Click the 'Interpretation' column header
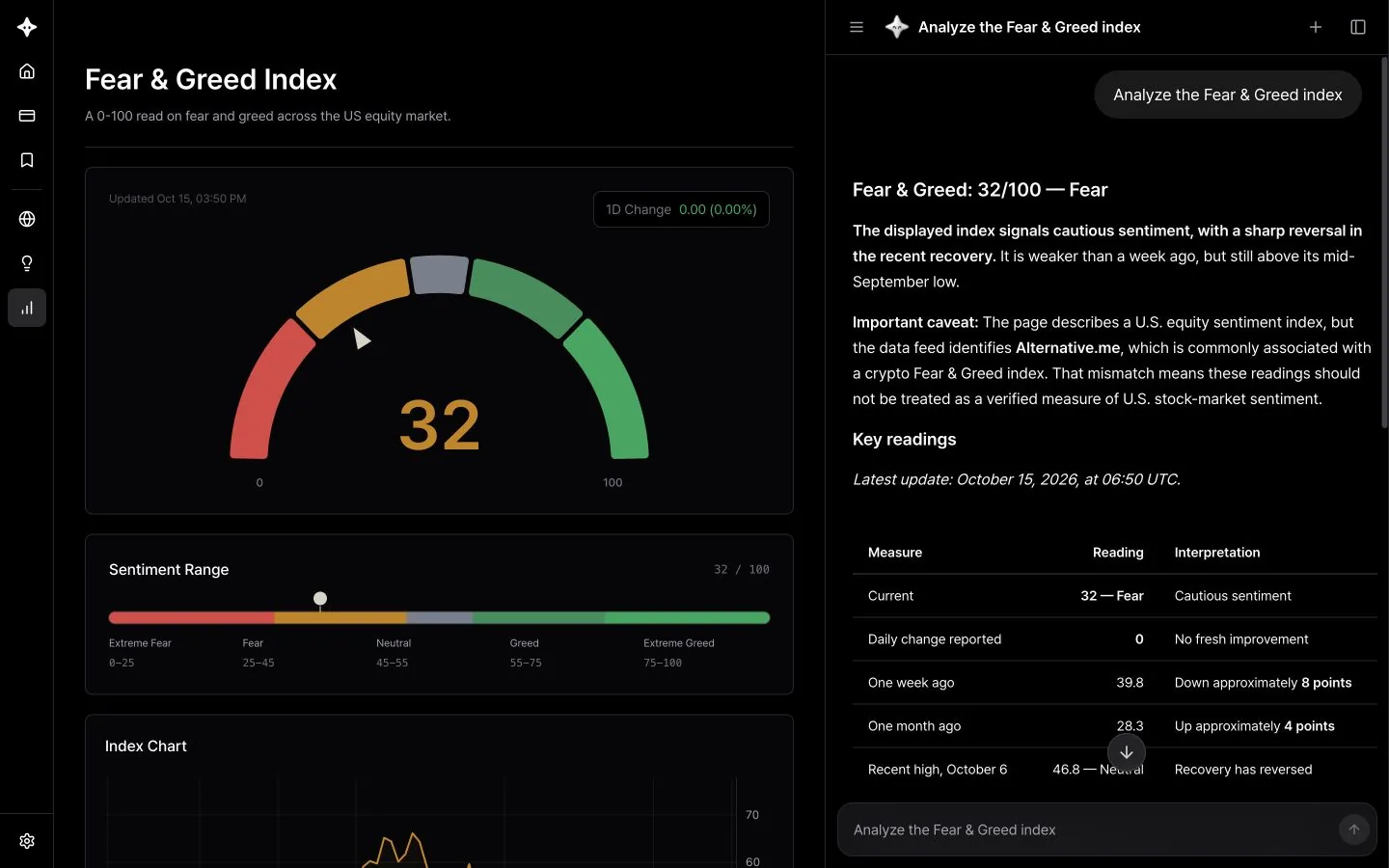The width and height of the screenshot is (1389, 868). [1217, 553]
